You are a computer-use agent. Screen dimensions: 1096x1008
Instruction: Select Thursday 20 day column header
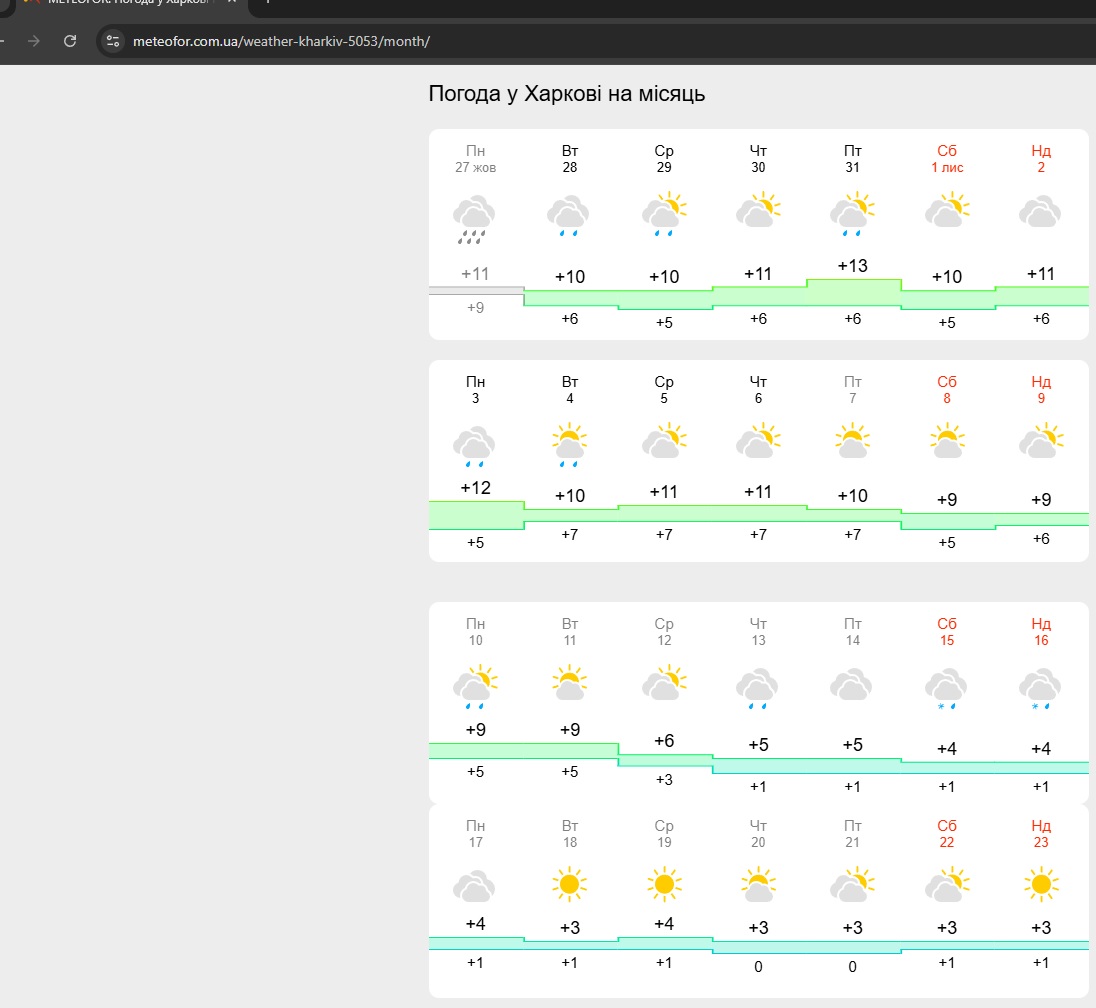758,834
